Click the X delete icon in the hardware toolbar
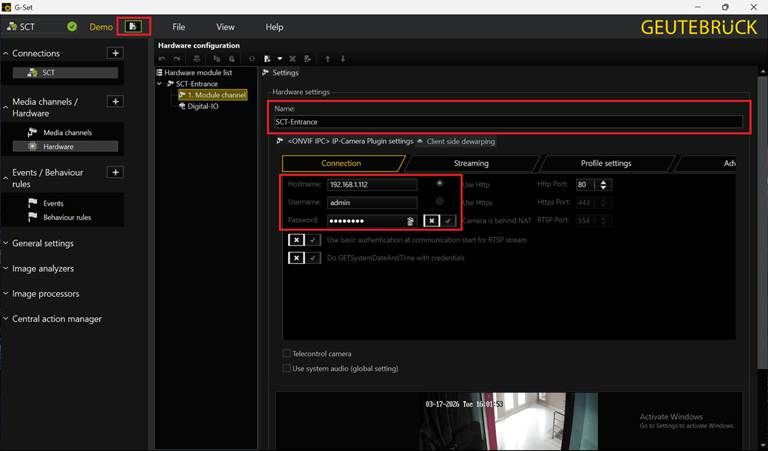This screenshot has height=451, width=768. pyautogui.click(x=292, y=59)
